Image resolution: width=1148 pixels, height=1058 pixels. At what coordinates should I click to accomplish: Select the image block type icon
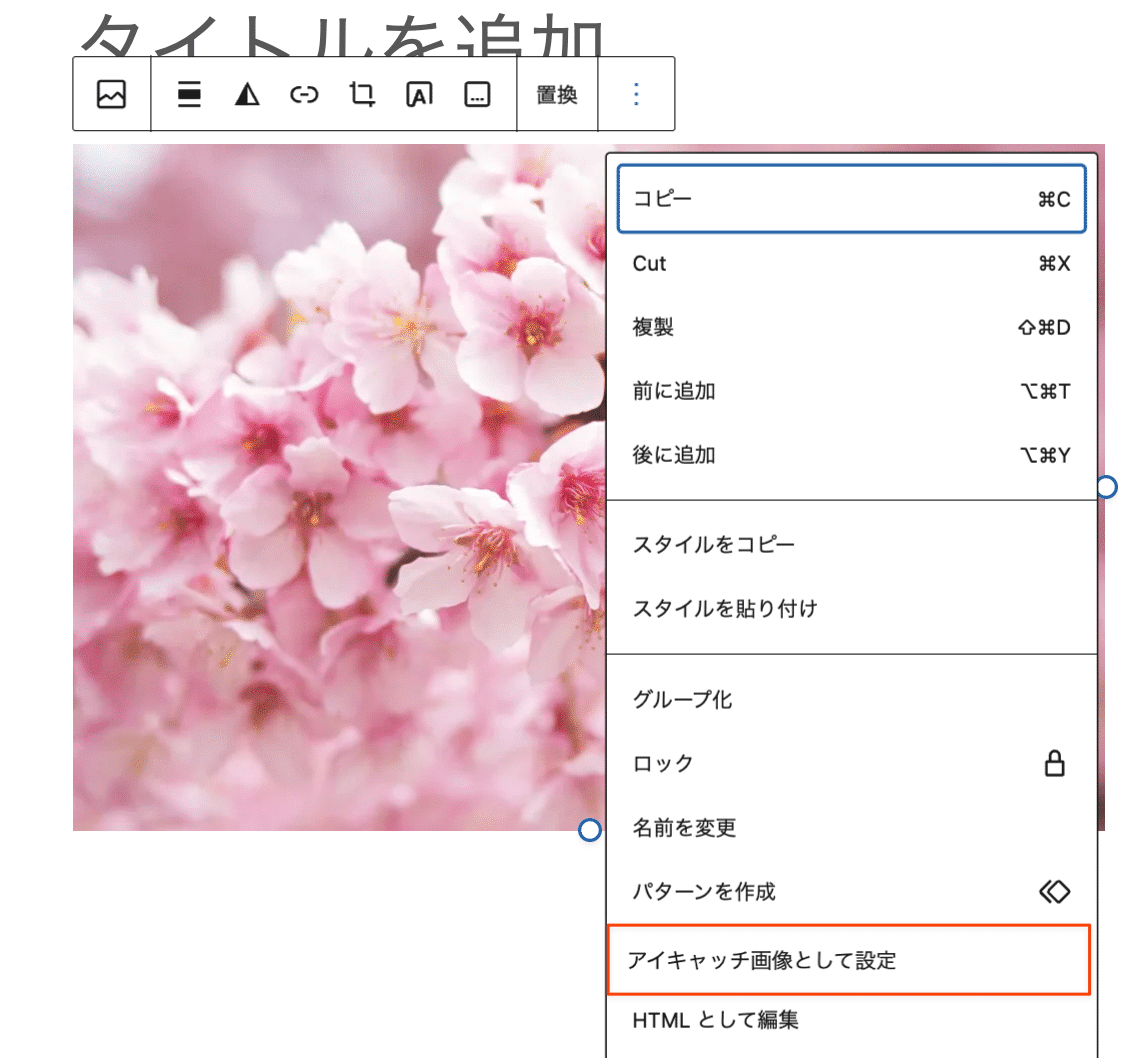point(111,93)
